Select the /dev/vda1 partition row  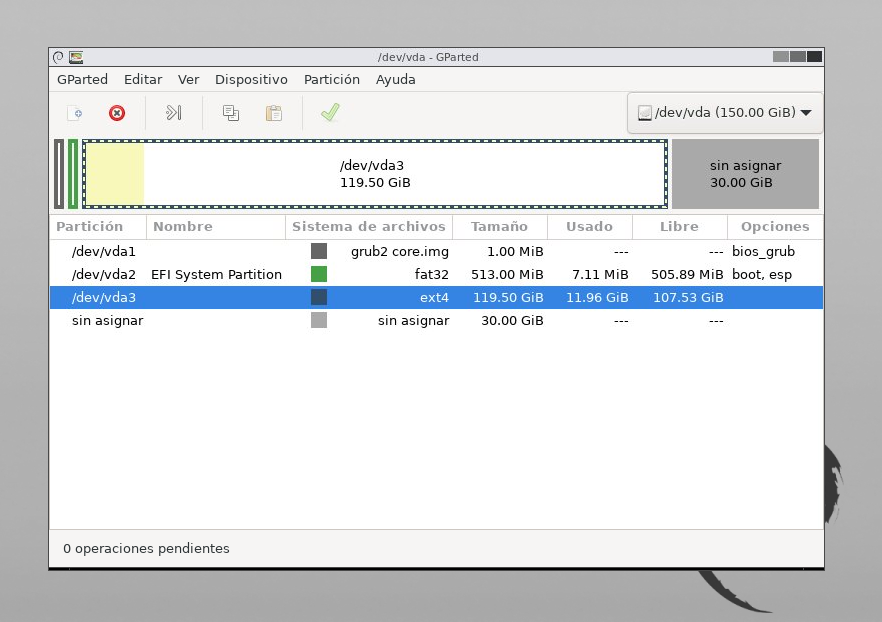[103, 252]
